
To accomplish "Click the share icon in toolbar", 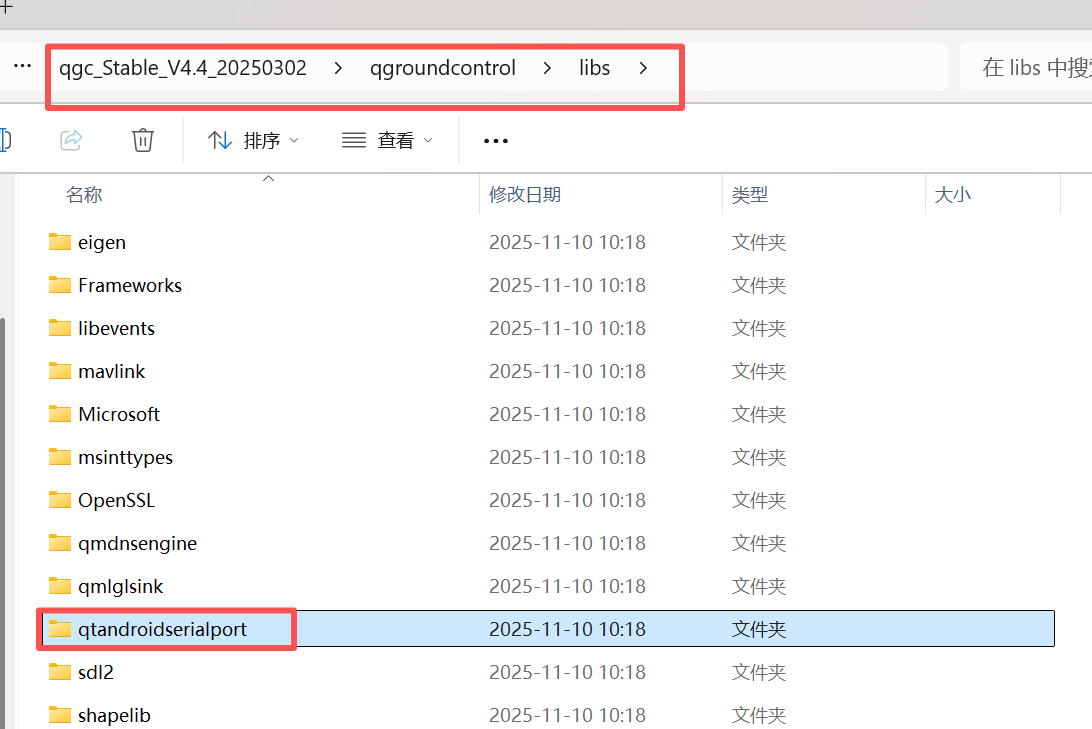I will point(71,140).
